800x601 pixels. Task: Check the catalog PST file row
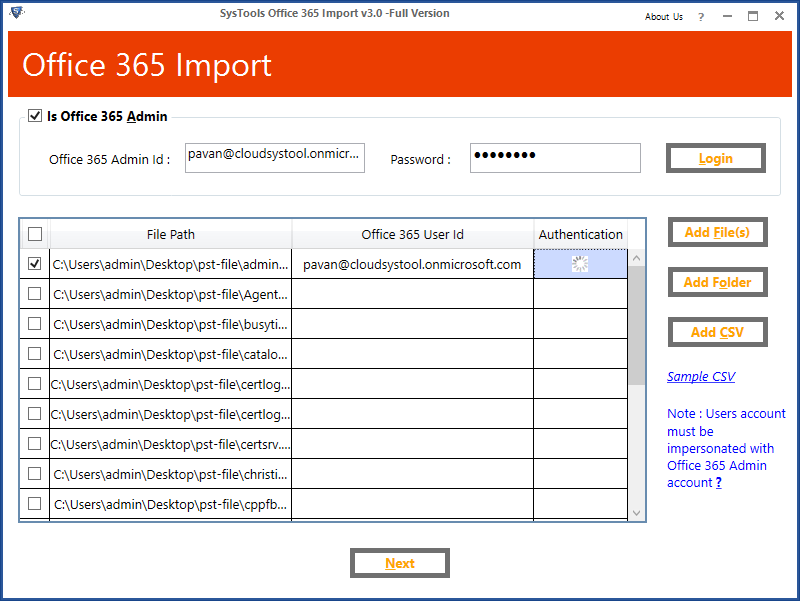(35, 353)
